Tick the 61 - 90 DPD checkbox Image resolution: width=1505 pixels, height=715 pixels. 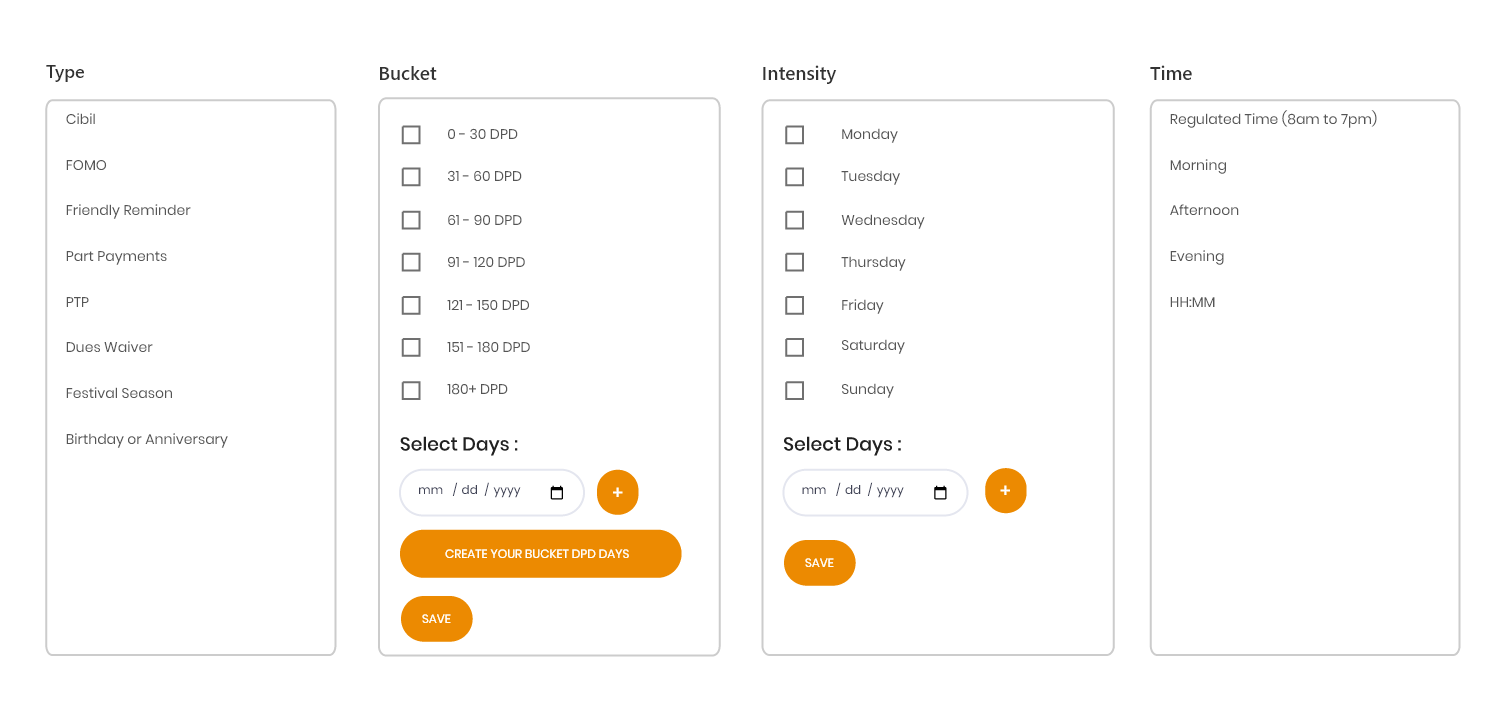411,220
